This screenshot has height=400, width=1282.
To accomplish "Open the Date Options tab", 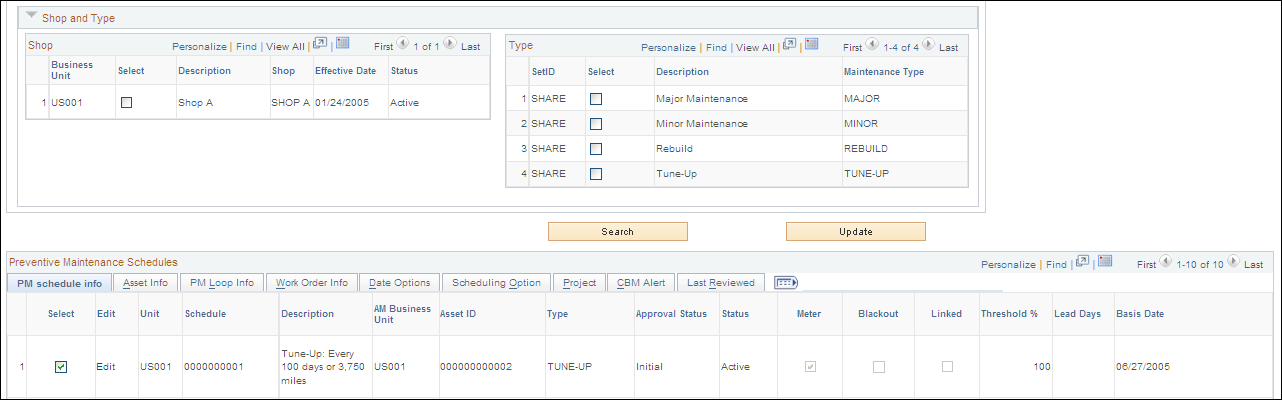I will point(398,282).
